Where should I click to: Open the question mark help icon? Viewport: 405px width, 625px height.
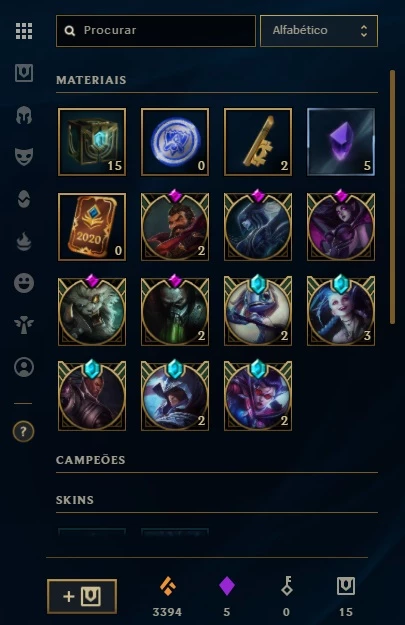coord(24,431)
